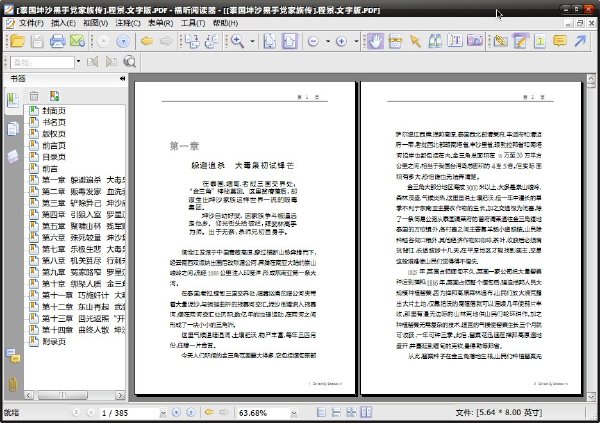Click the snapshot camera tool
600x423 pixels.
point(475,41)
